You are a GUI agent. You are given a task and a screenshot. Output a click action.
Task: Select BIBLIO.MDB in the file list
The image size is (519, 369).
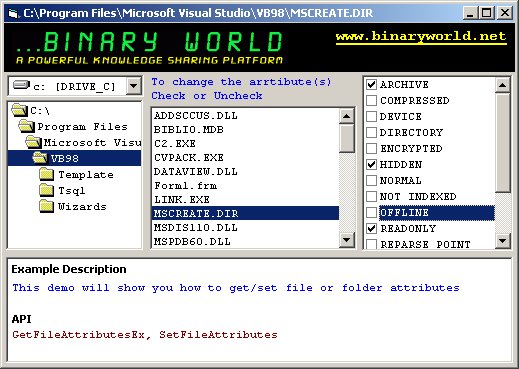click(x=245, y=130)
